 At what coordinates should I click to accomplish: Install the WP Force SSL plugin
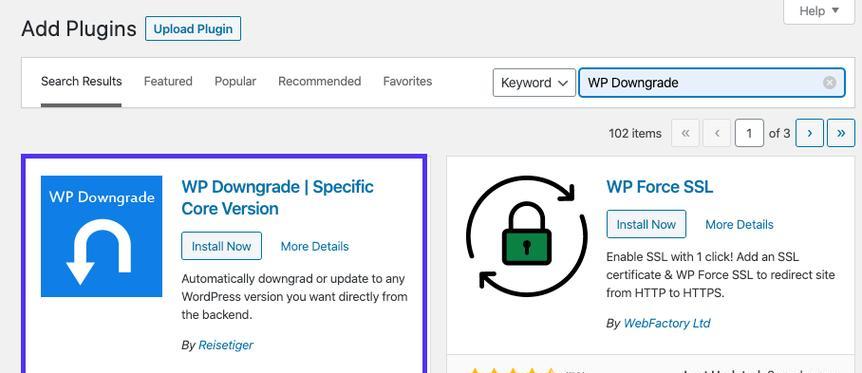(646, 224)
